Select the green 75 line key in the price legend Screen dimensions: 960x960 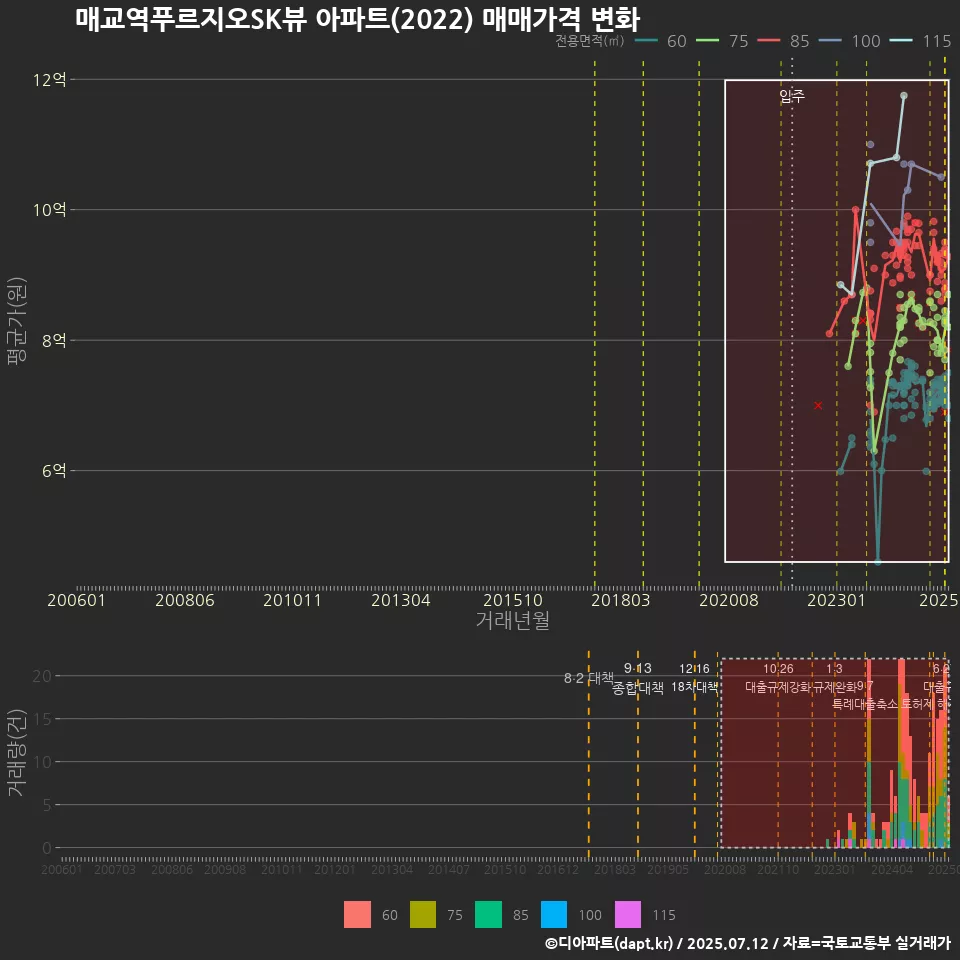(x=708, y=41)
